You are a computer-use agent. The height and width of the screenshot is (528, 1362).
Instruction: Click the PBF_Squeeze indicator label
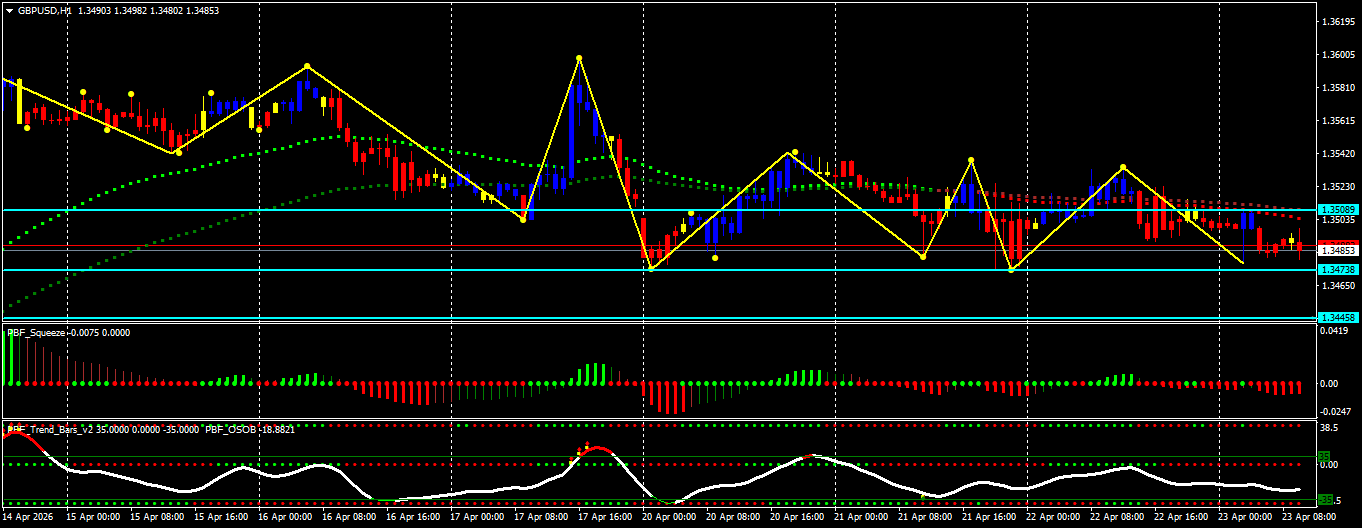click(36, 333)
